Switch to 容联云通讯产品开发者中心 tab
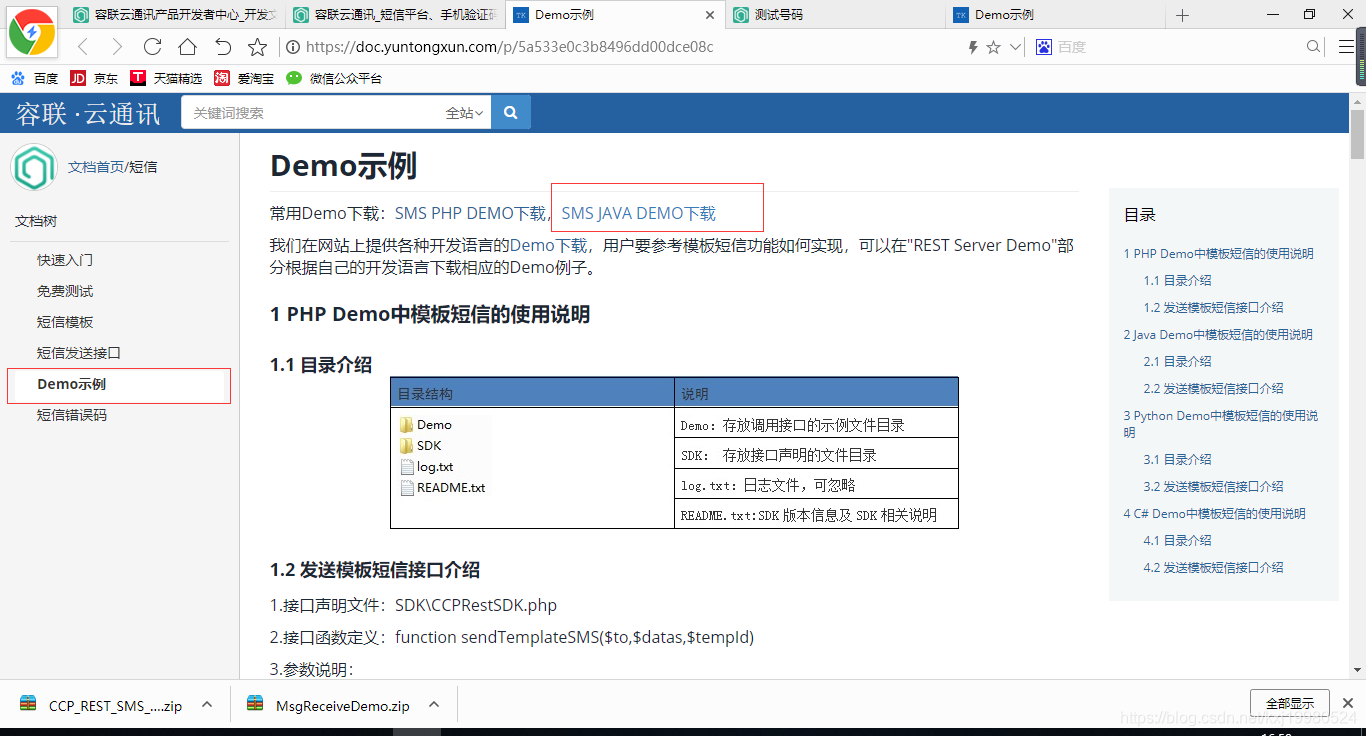Viewport: 1366px width, 736px height. (175, 15)
